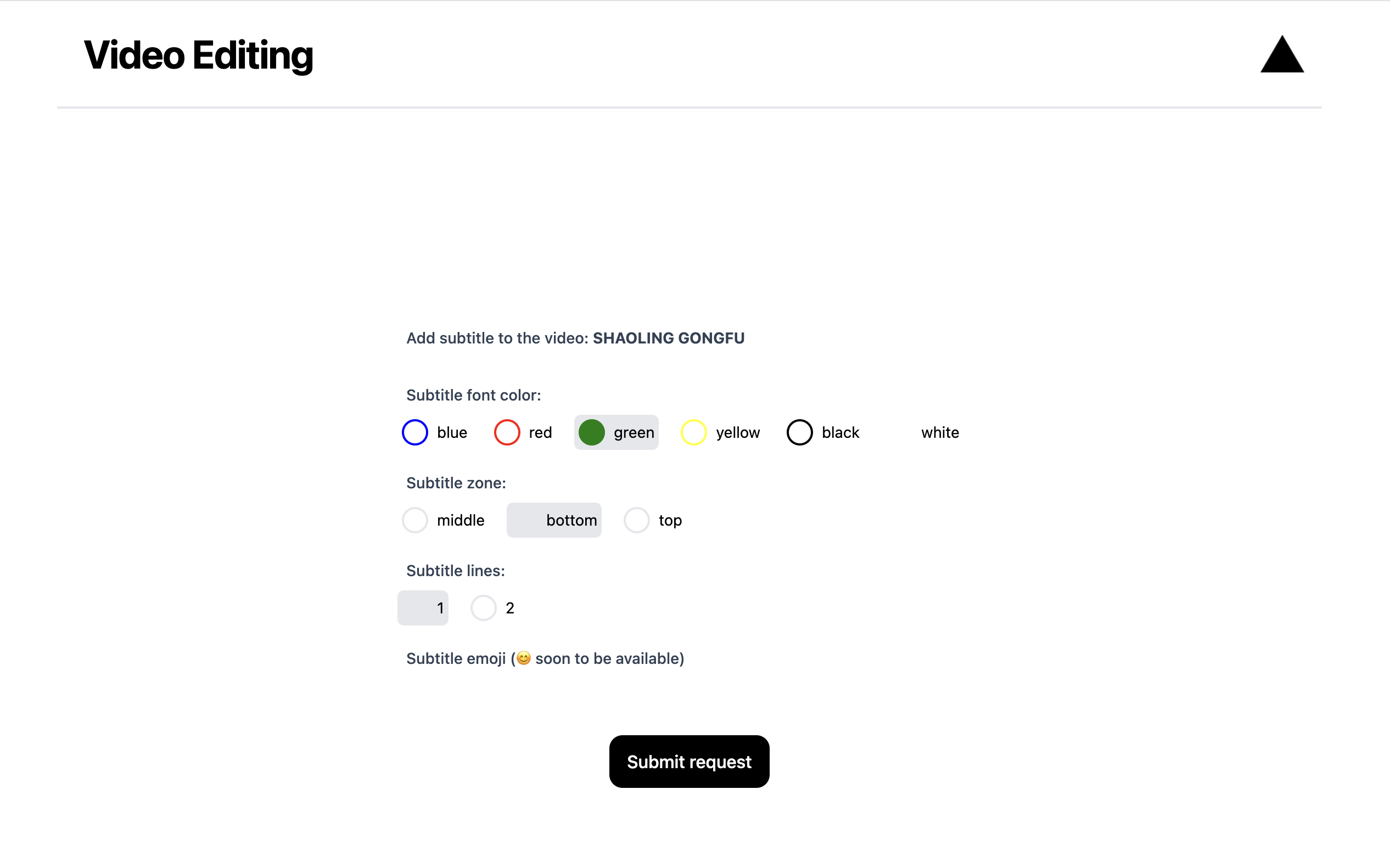
Task: Choose 1 subtitle line
Action: click(x=423, y=608)
